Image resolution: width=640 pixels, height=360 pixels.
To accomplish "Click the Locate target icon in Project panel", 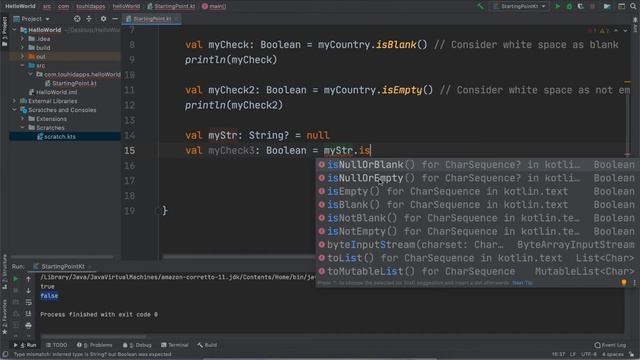I will pyautogui.click(x=77, y=19).
